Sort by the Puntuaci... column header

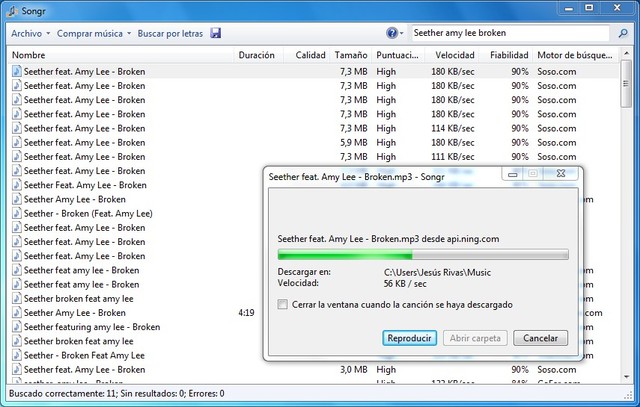(398, 55)
